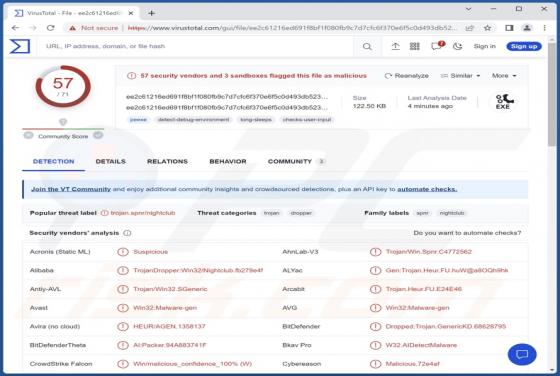Switch to the BEHAVIOR tab
This screenshot has width=560, height=376.
coord(228,161)
